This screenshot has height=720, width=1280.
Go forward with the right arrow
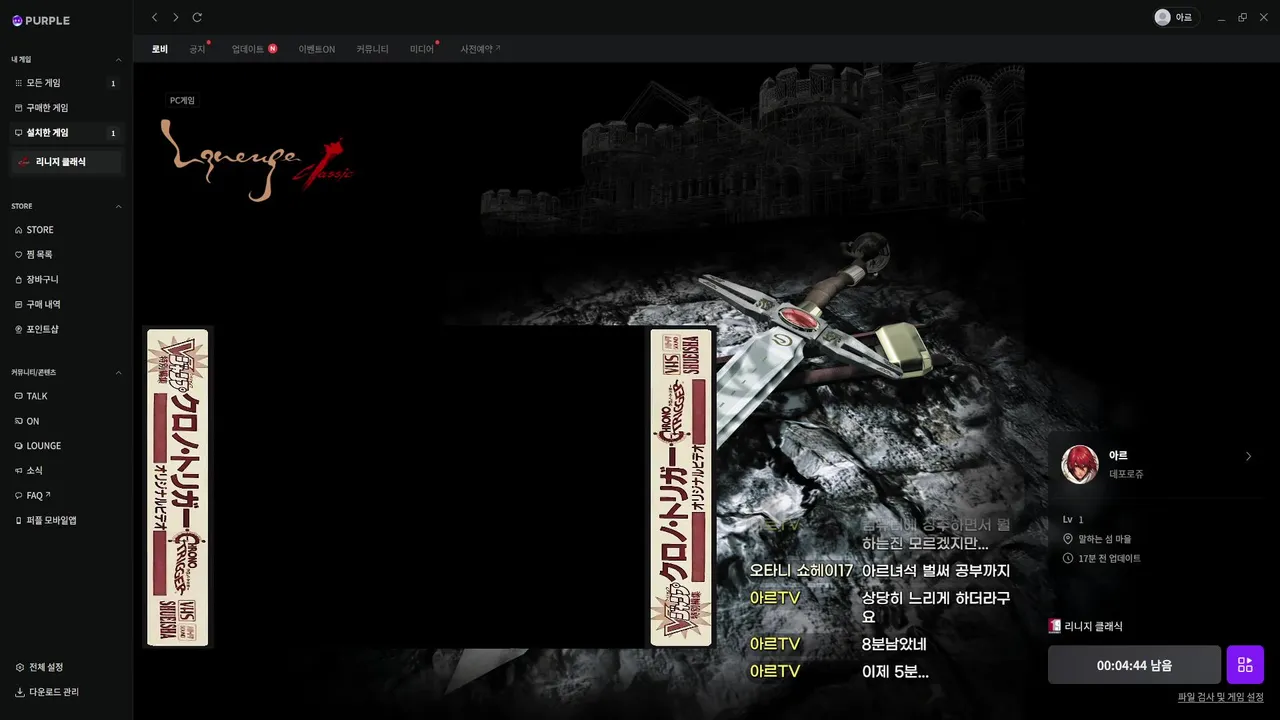176,17
